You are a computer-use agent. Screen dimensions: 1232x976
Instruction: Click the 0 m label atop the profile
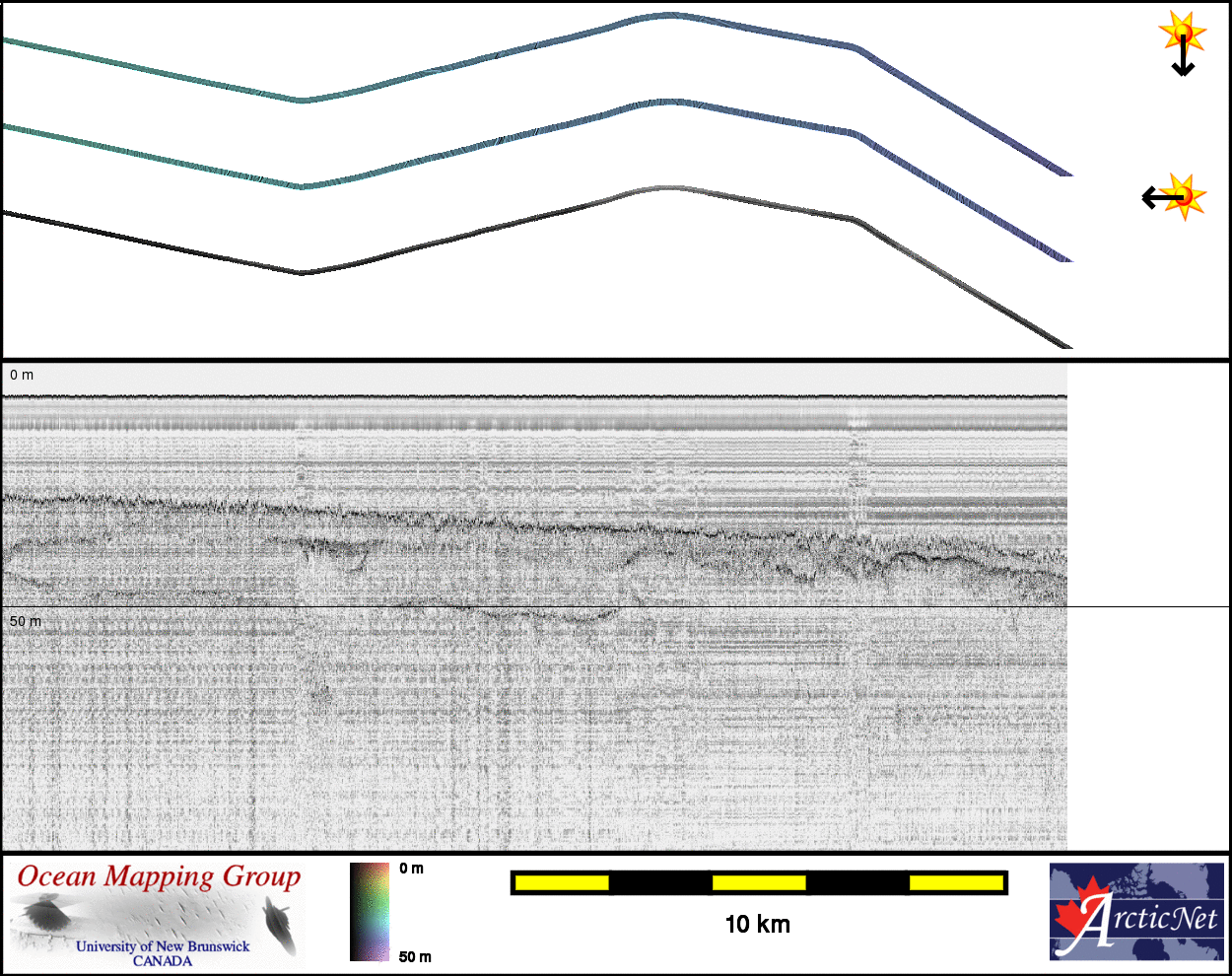[22, 375]
